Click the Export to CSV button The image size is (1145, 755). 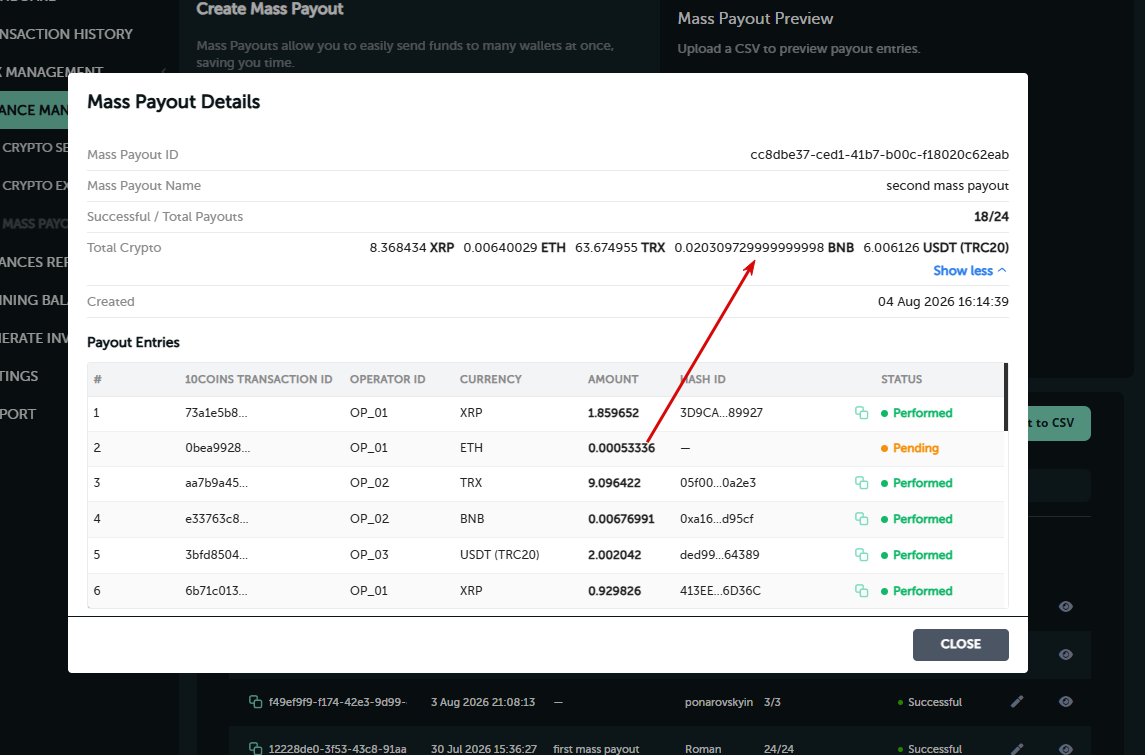(1059, 424)
